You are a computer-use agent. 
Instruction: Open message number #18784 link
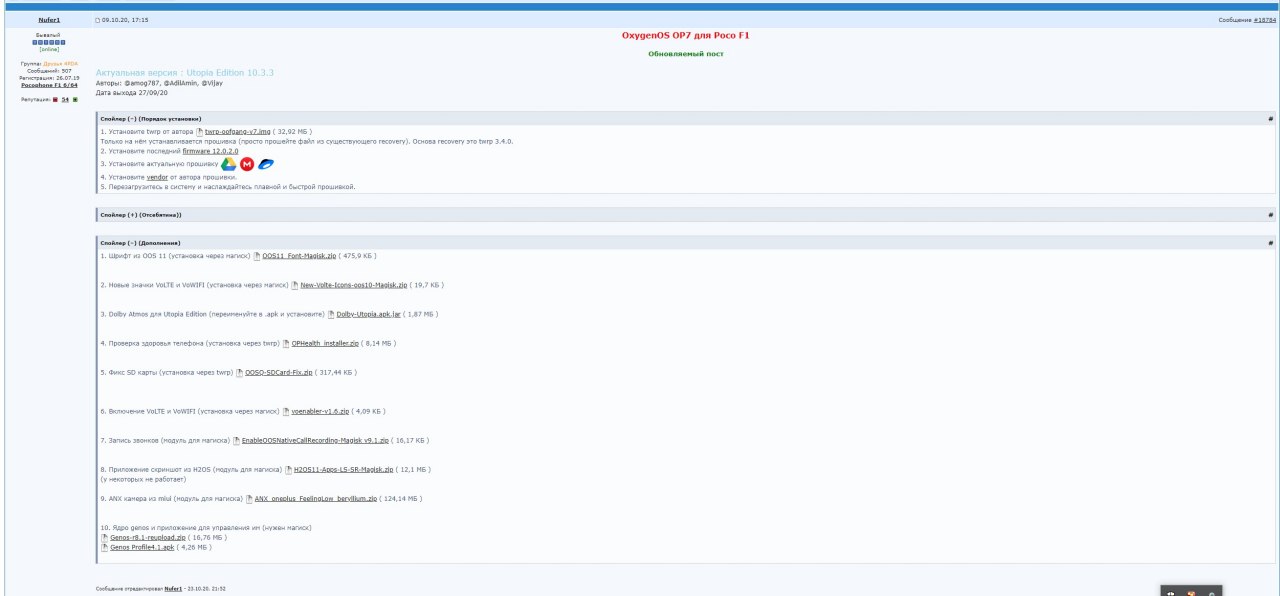point(1263,20)
